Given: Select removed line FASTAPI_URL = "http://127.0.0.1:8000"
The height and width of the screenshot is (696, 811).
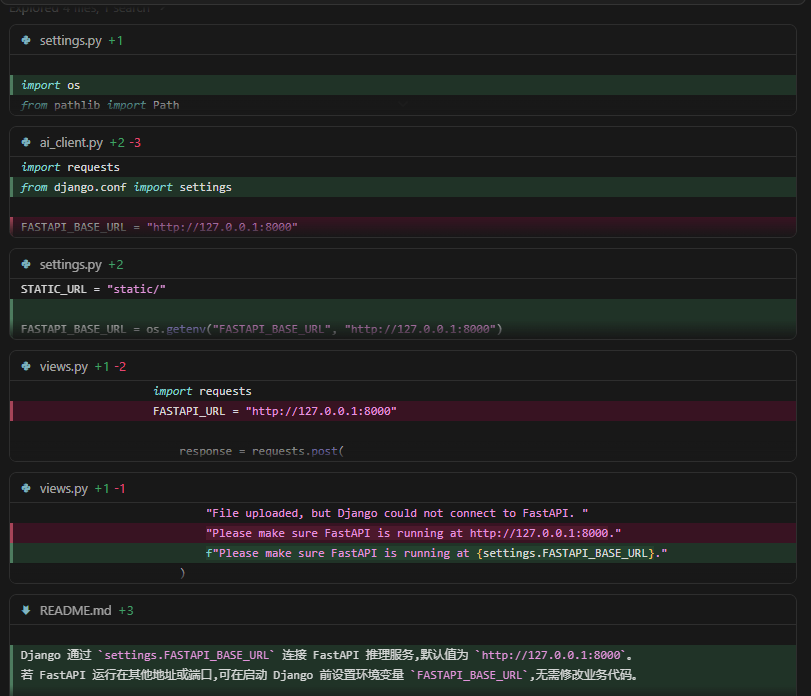Looking at the screenshot, I should point(403,411).
